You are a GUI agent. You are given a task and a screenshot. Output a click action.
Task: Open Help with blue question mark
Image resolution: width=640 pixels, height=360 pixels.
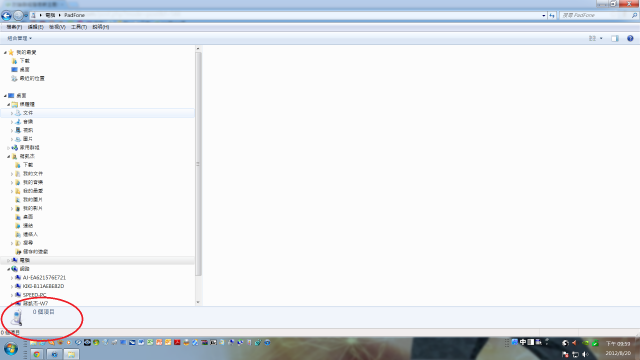(630, 38)
